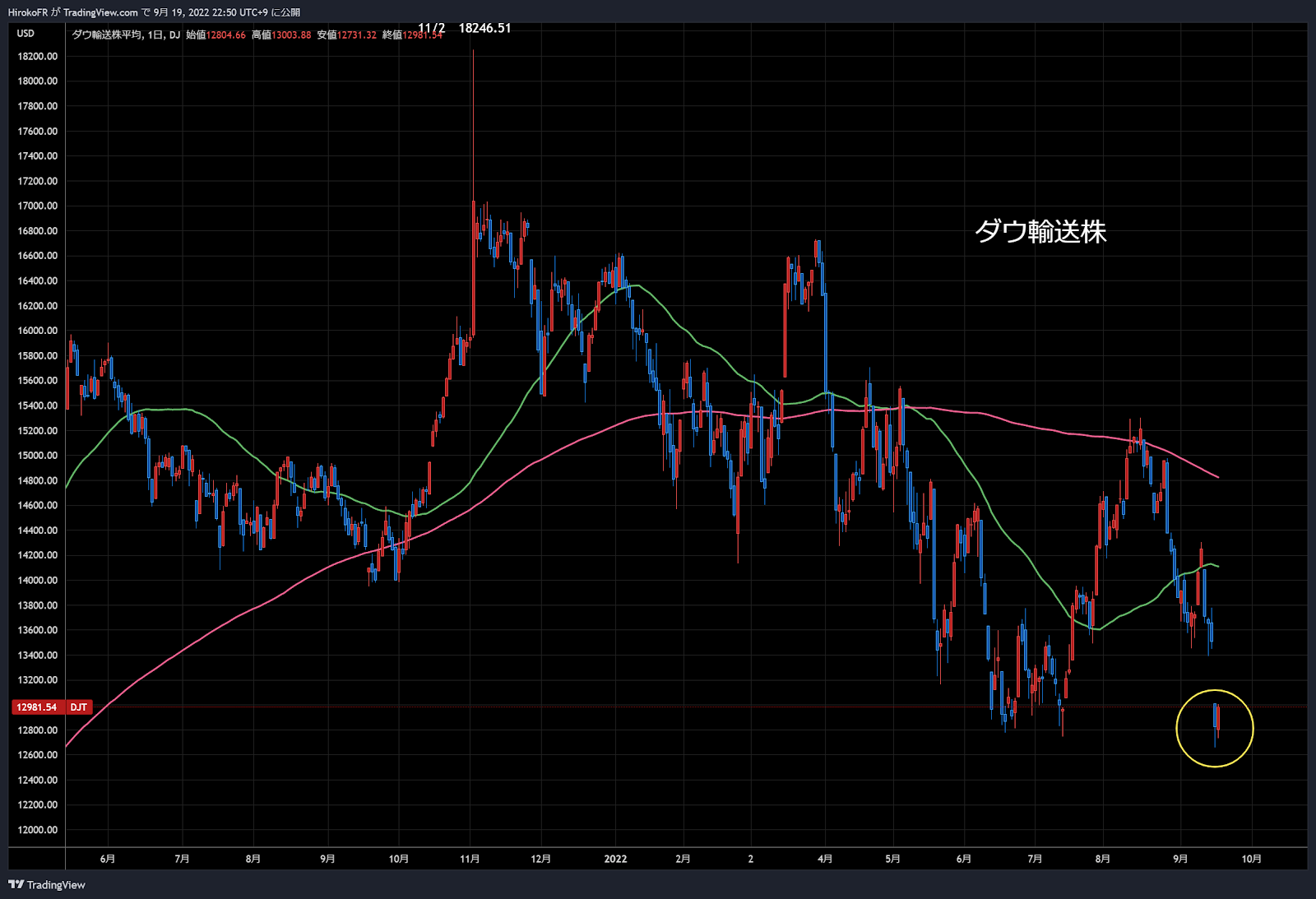
Task: Click the 安値 12731.32 low value
Action: 346,35
